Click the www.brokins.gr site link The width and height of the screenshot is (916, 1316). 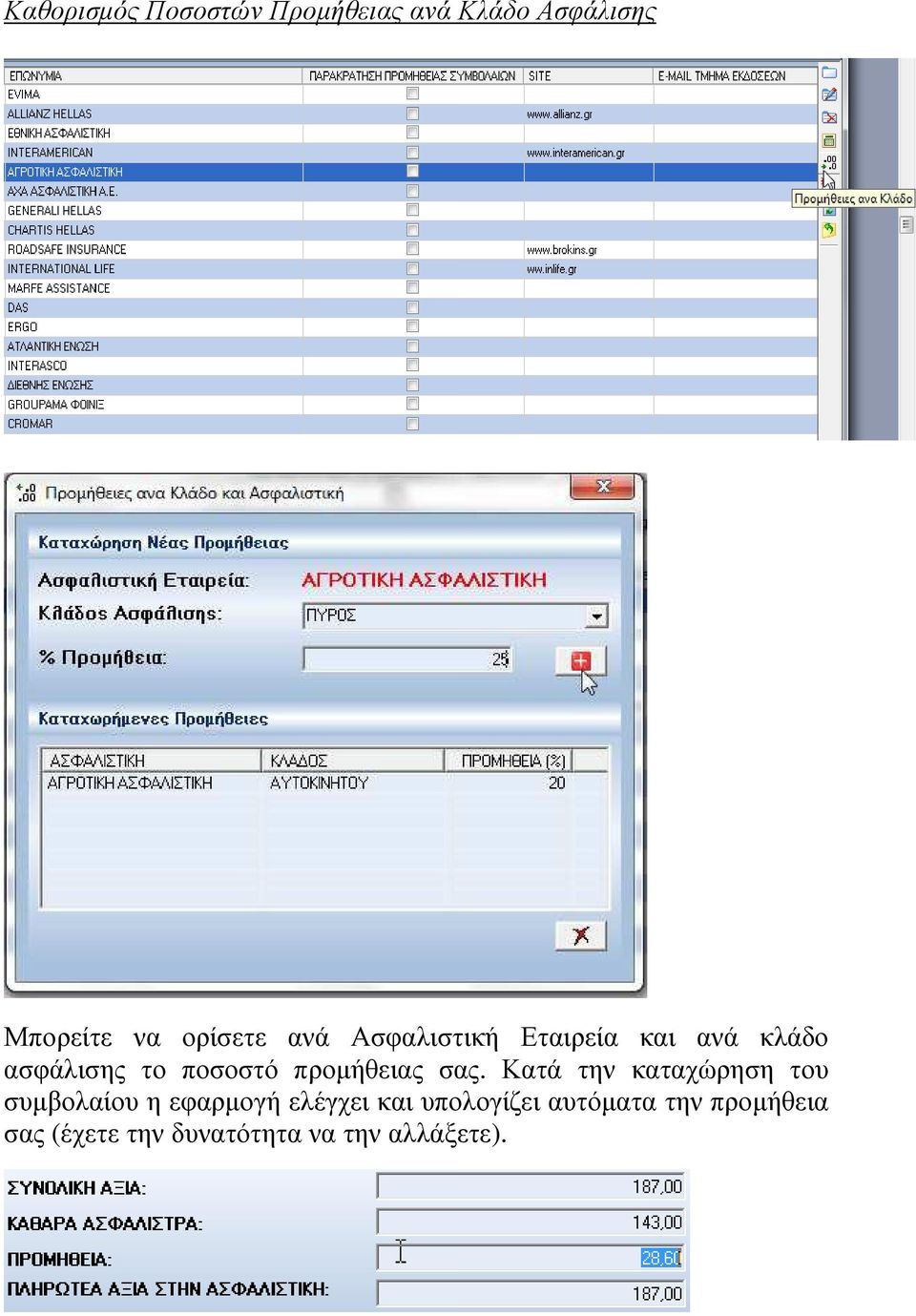[x=562, y=250]
